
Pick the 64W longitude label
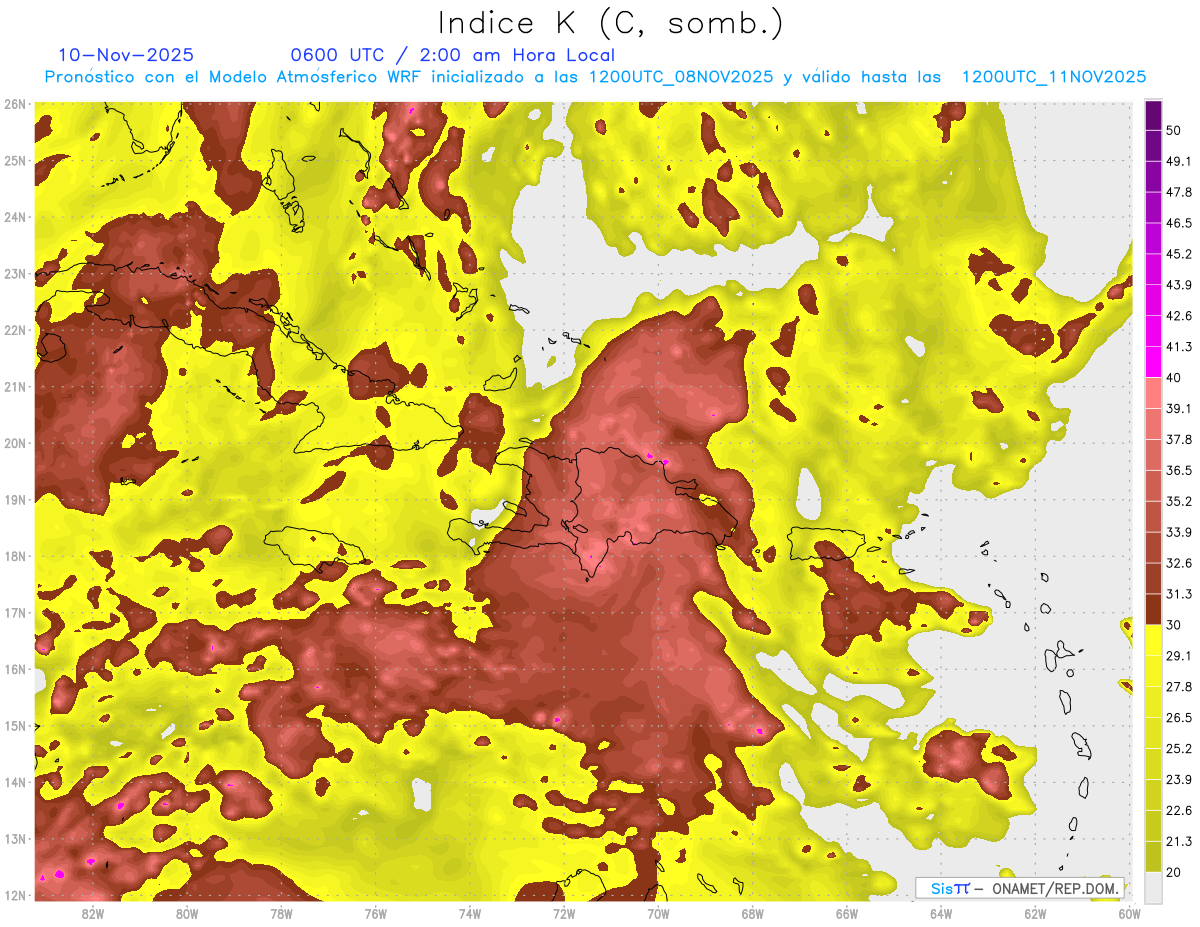941,913
